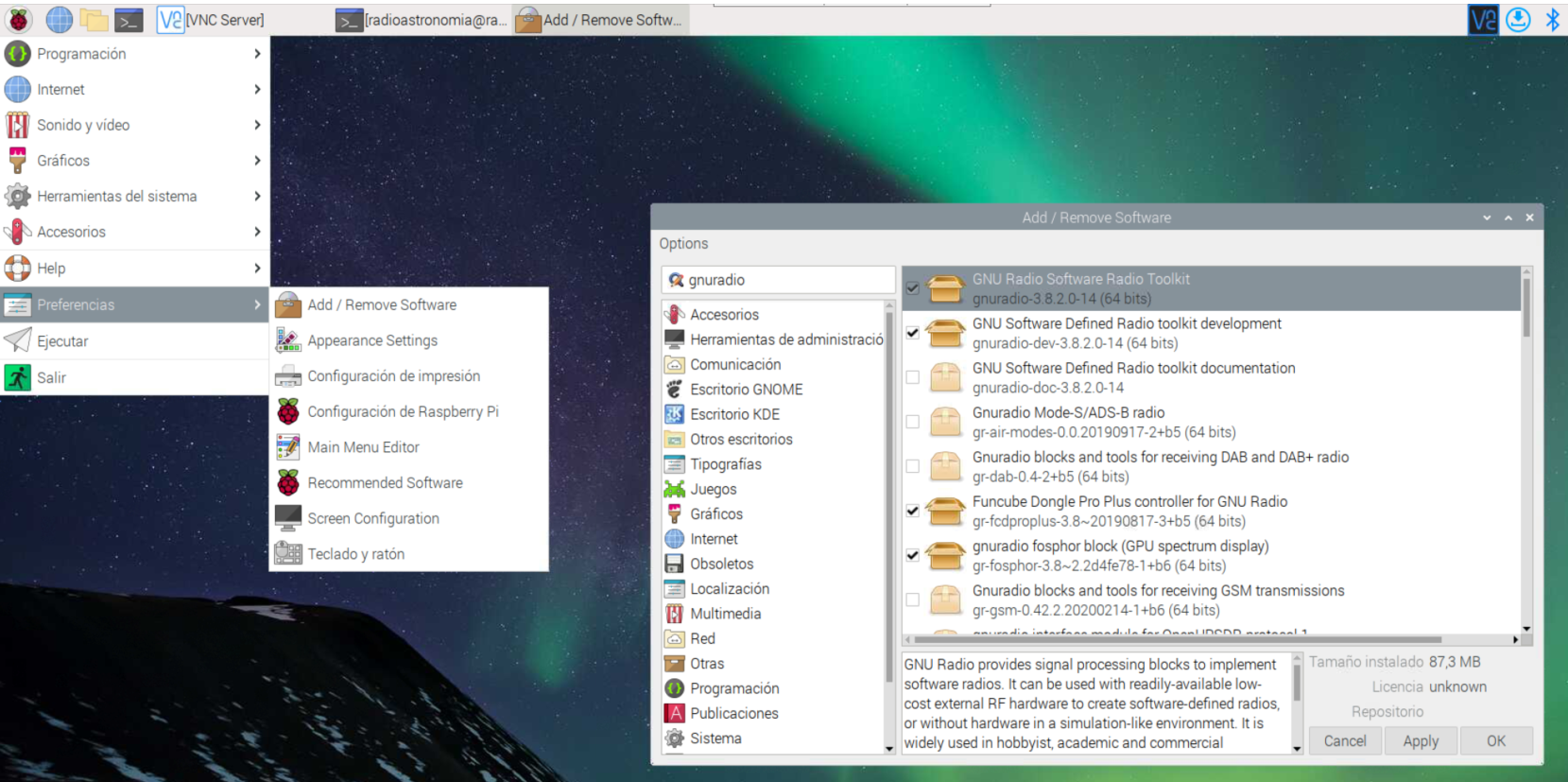Launch the terminal icon in taskbar
The height and width of the screenshot is (782, 1568).
129,19
